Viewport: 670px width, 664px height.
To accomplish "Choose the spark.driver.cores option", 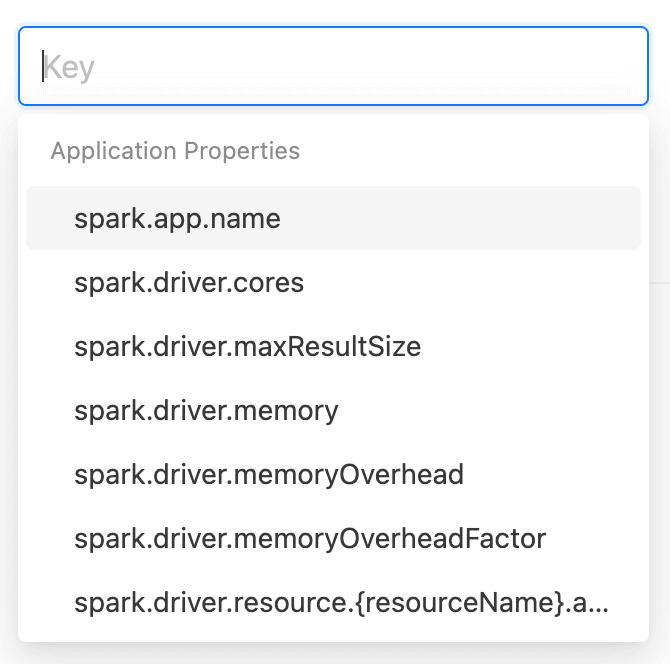I will point(333,282).
